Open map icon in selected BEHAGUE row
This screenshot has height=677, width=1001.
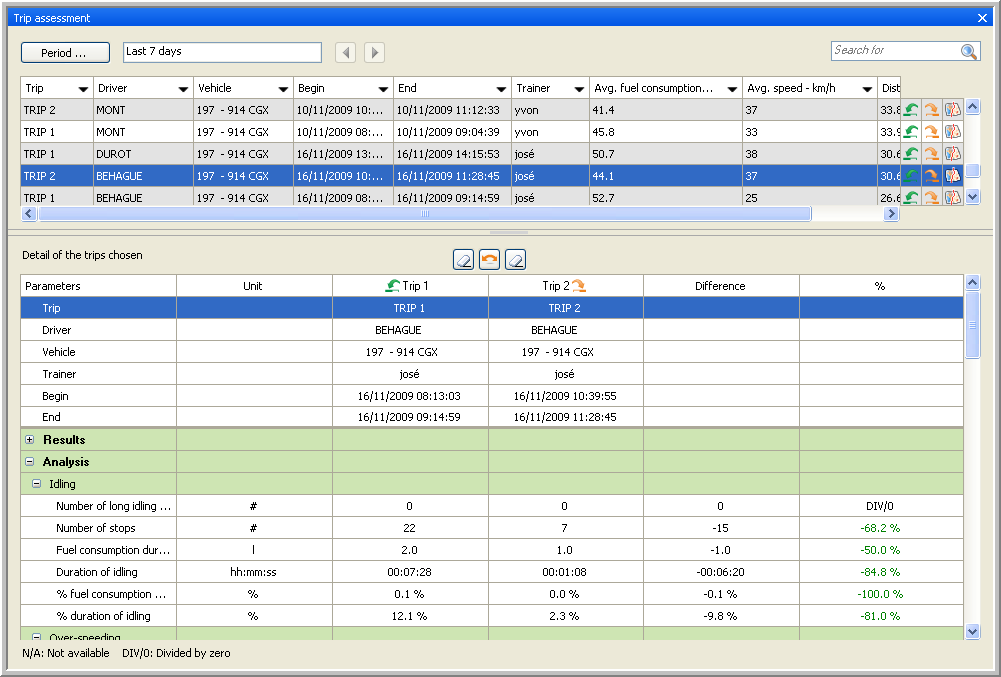tap(952, 176)
